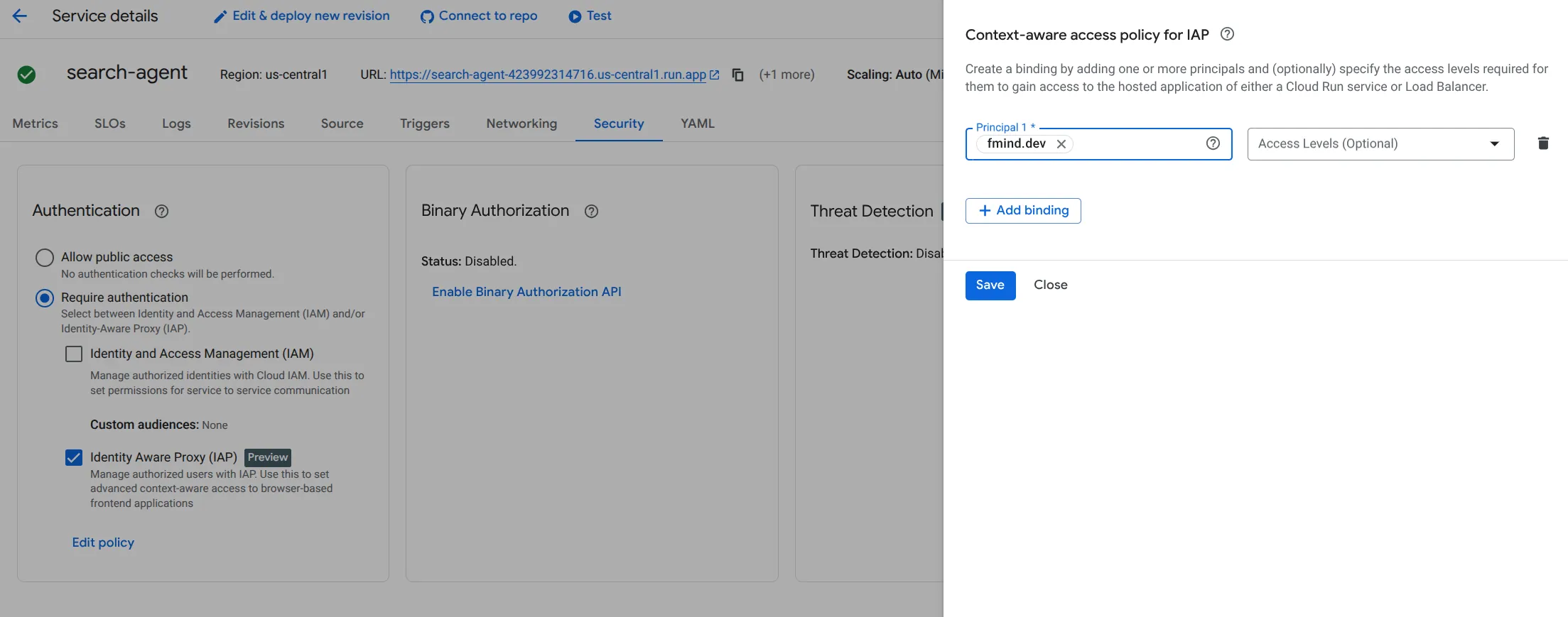Check the Identity and Access Management (IAM) checkbox
Image resolution: width=1568 pixels, height=617 pixels.
74,354
